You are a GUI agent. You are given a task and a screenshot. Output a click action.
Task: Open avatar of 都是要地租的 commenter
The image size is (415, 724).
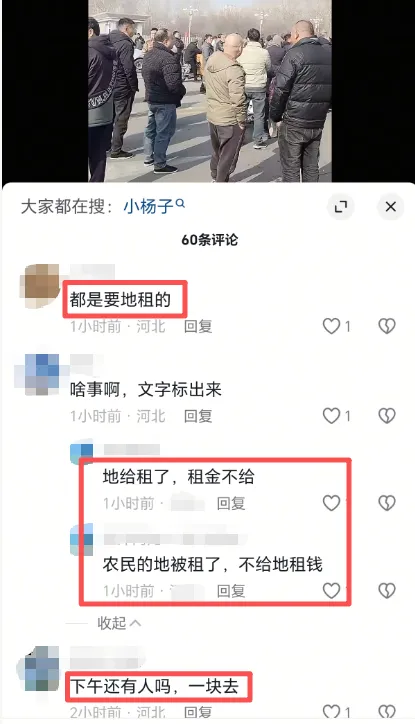[41, 285]
